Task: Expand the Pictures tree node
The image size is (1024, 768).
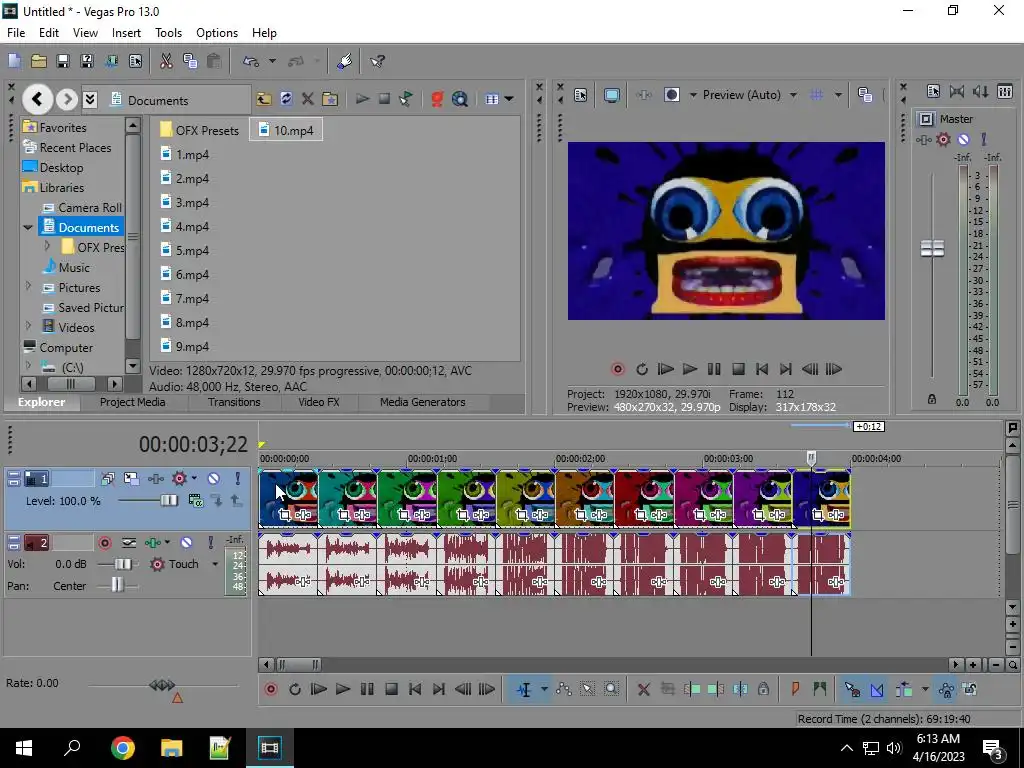Action: 28,287
